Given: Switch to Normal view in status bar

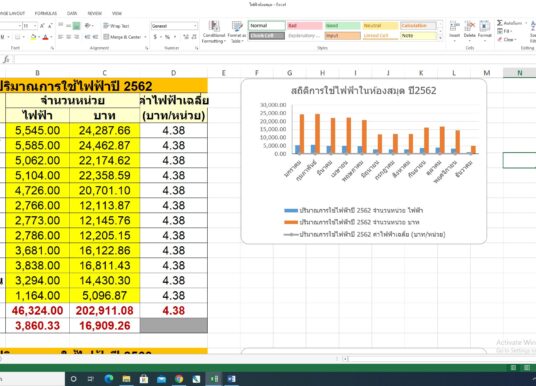Looking at the screenshot, I should point(513,368).
